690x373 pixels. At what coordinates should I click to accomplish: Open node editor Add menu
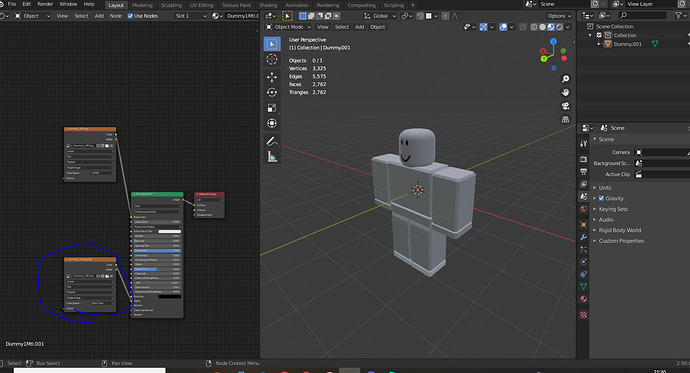(x=99, y=16)
